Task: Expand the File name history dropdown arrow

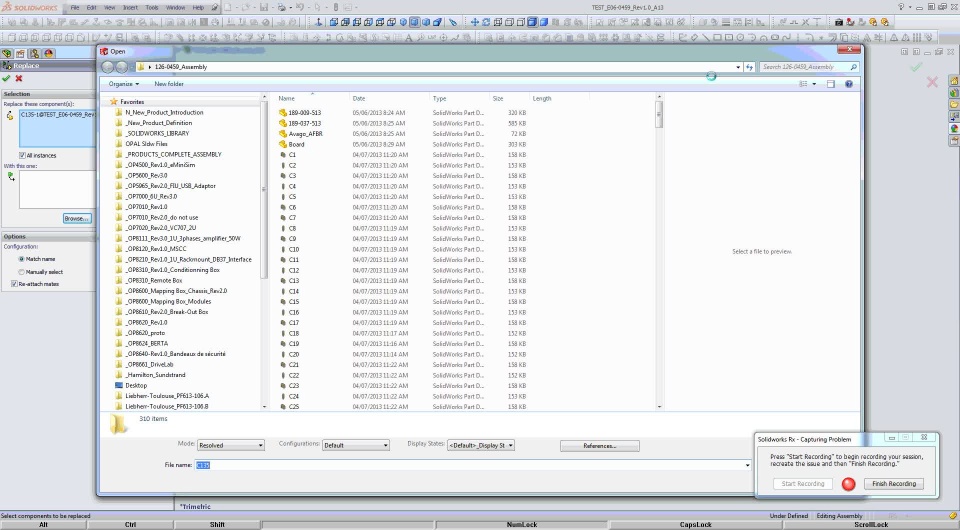Action: [x=747, y=465]
